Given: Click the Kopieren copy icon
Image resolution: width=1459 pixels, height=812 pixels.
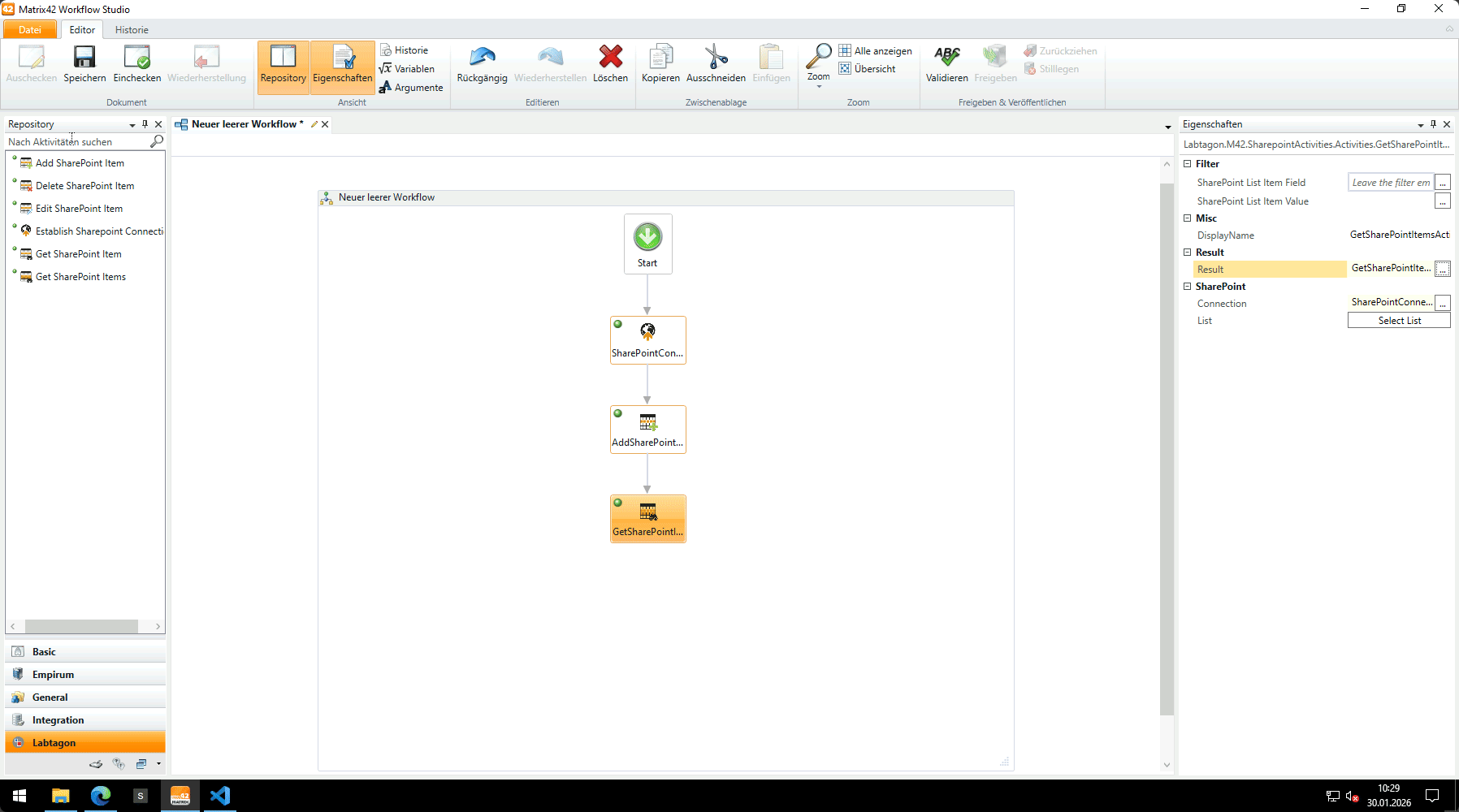Looking at the screenshot, I should tap(660, 58).
